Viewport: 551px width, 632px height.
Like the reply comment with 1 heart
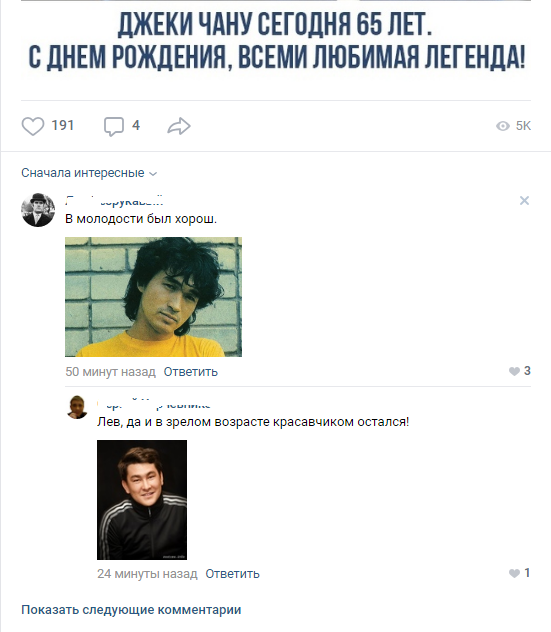[520, 573]
